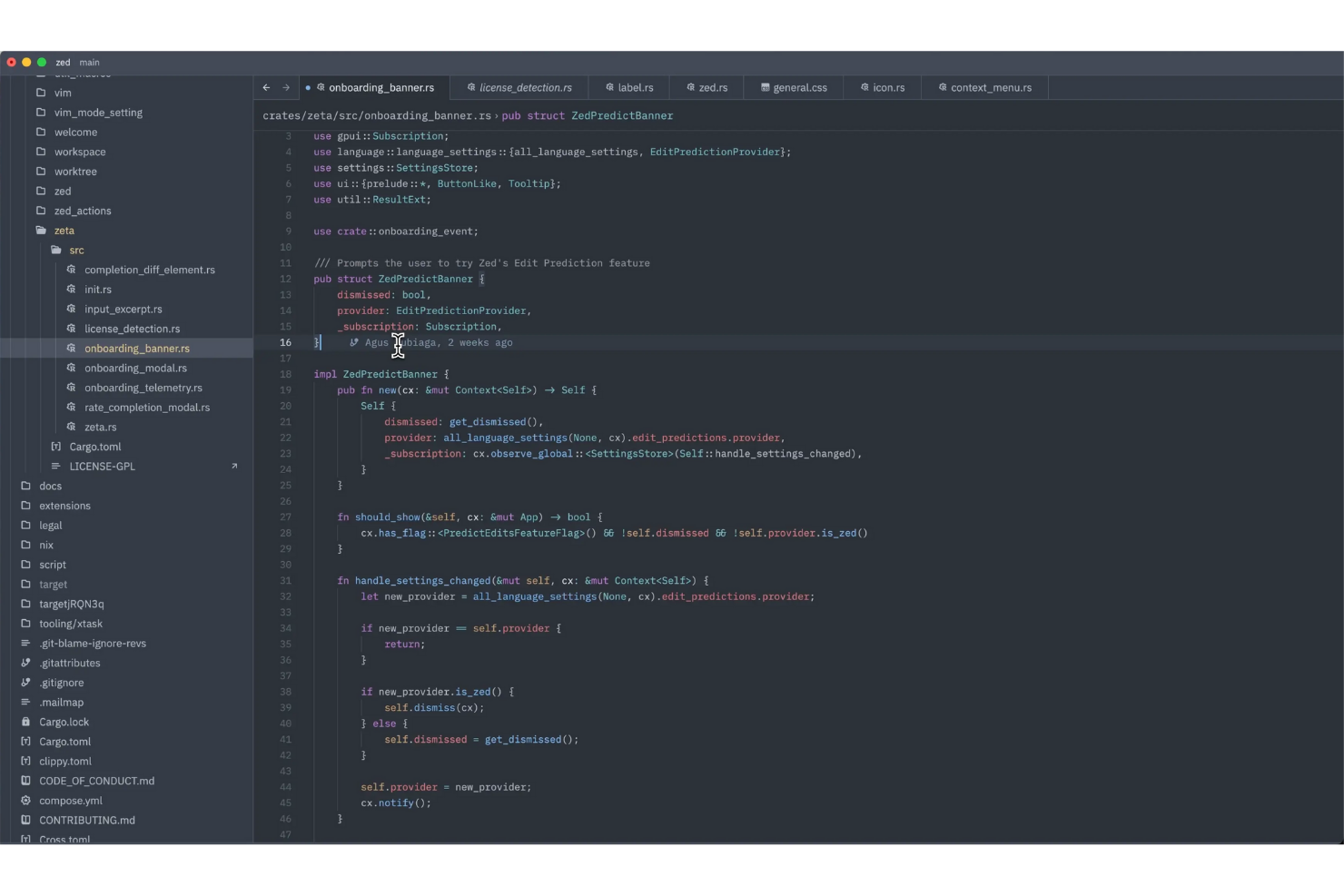Switch to the zed.rs tab
This screenshot has height=896, width=1344.
pyautogui.click(x=713, y=87)
